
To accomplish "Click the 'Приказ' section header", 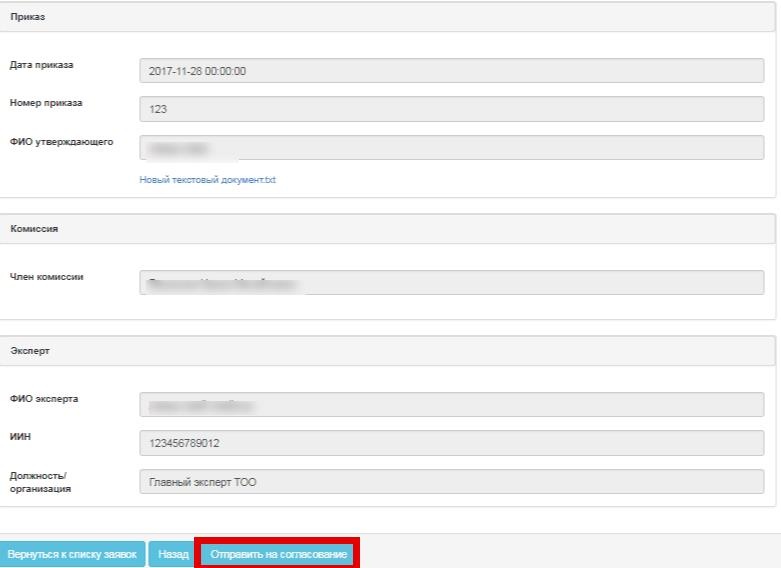I will point(388,17).
